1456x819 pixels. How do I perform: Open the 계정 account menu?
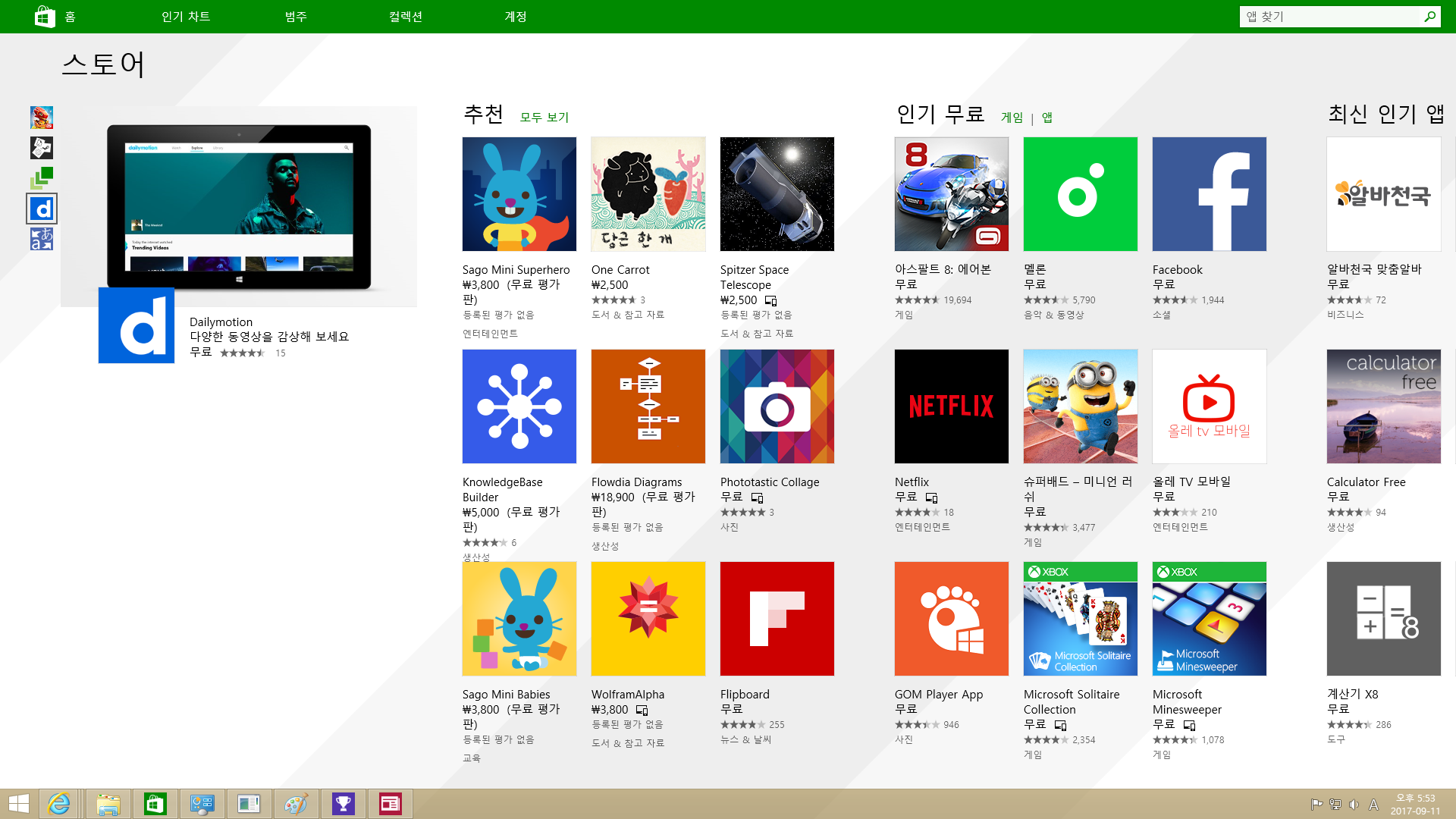pyautogui.click(x=516, y=17)
